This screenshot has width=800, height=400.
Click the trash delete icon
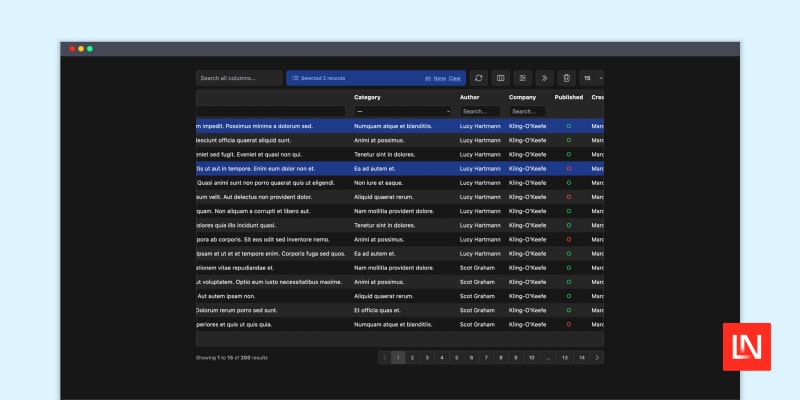(x=565, y=78)
